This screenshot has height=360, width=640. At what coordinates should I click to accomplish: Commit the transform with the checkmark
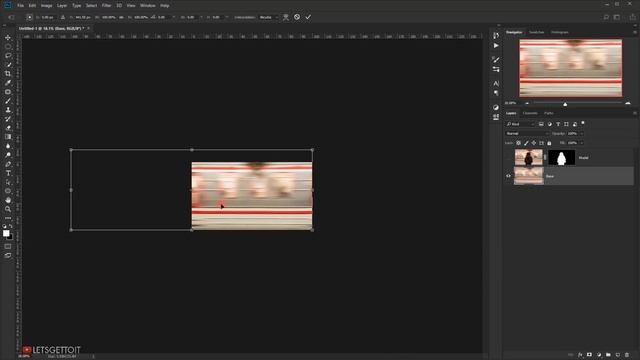308,17
